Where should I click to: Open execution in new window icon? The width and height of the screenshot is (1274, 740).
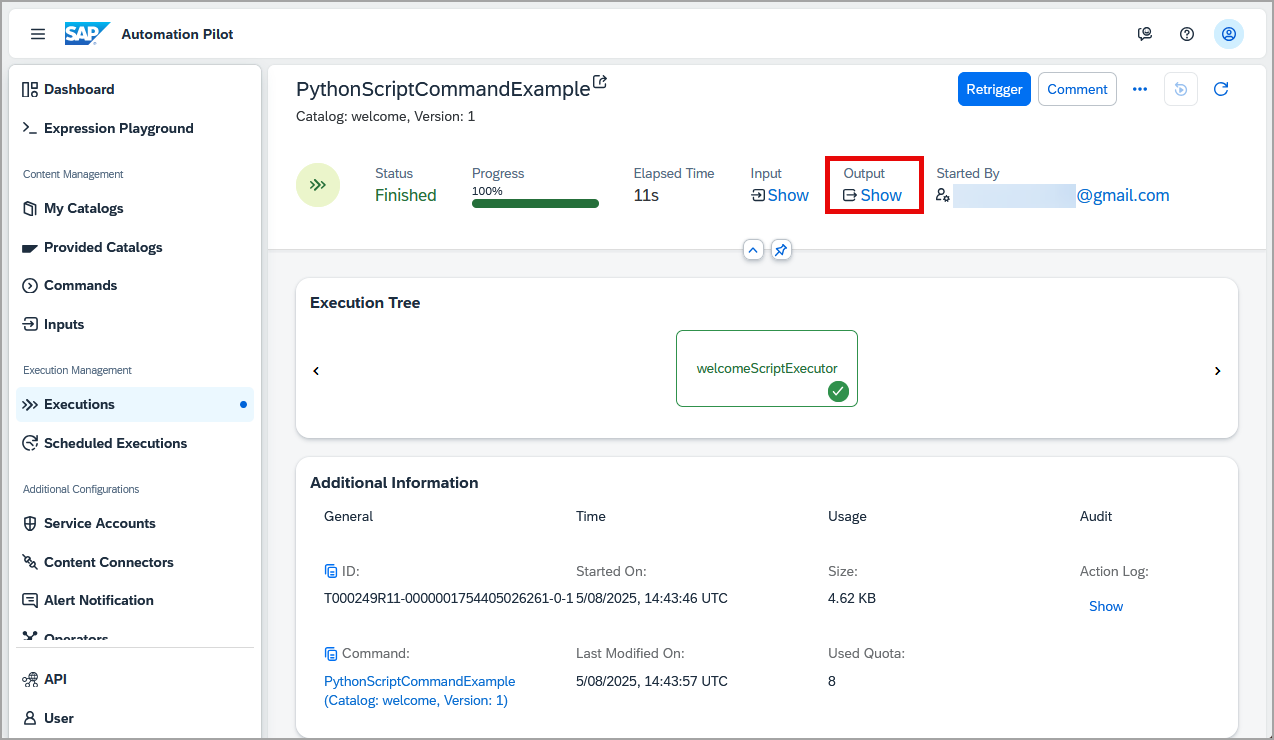600,82
